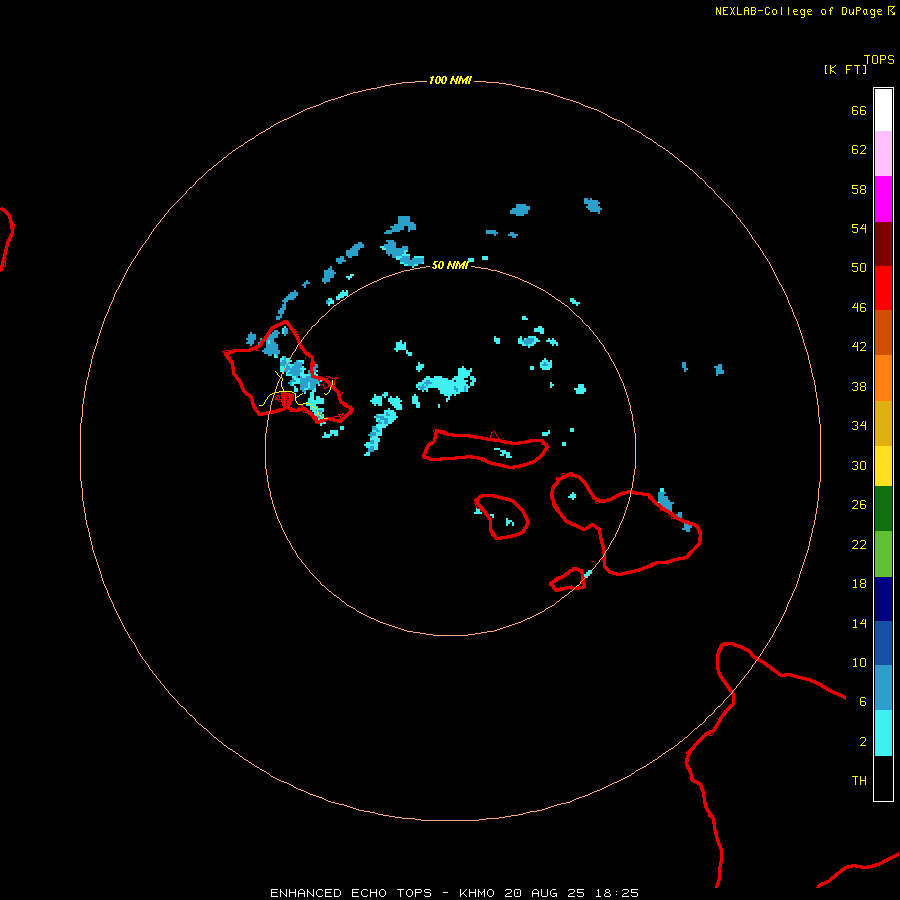The height and width of the screenshot is (900, 900).
Task: Select the '14' legend value
Action: coord(859,623)
